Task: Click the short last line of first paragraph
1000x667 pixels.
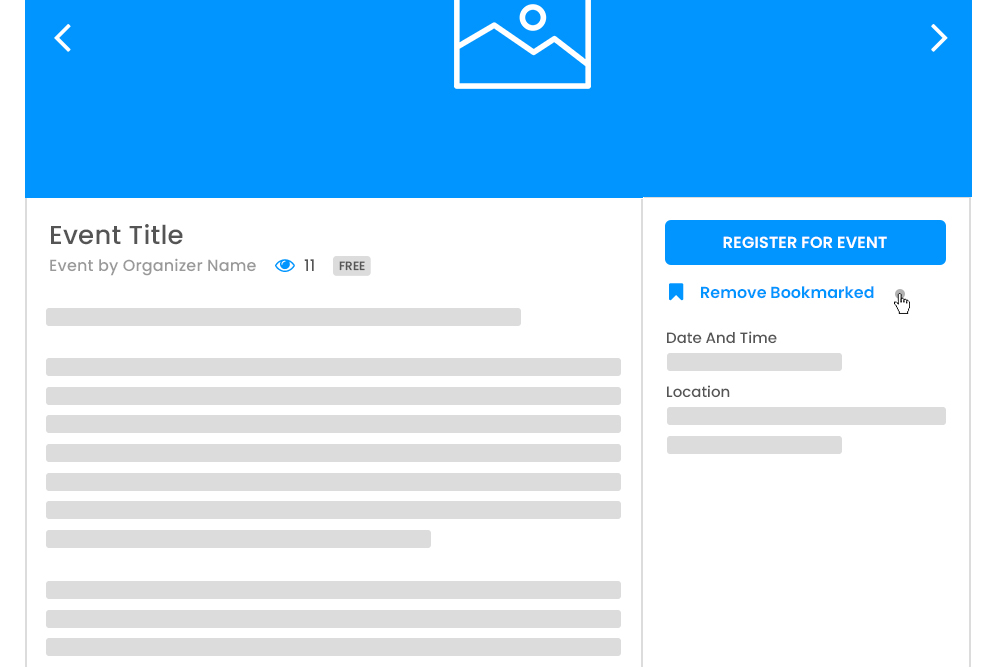Action: pos(238,539)
